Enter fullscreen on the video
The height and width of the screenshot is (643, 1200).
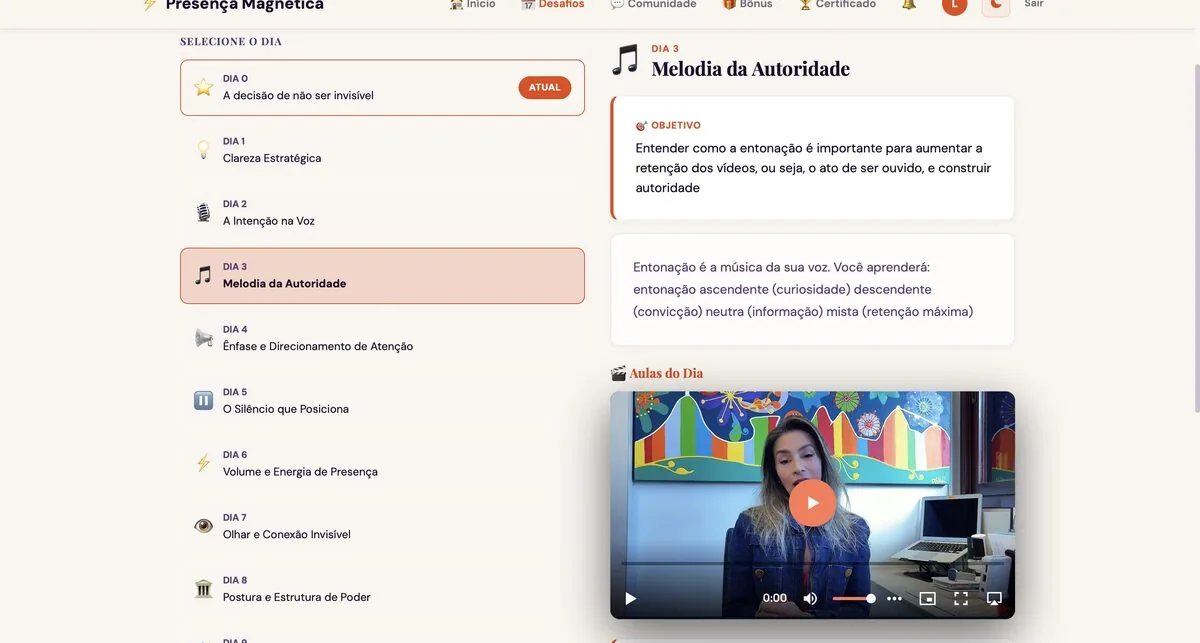(961, 598)
